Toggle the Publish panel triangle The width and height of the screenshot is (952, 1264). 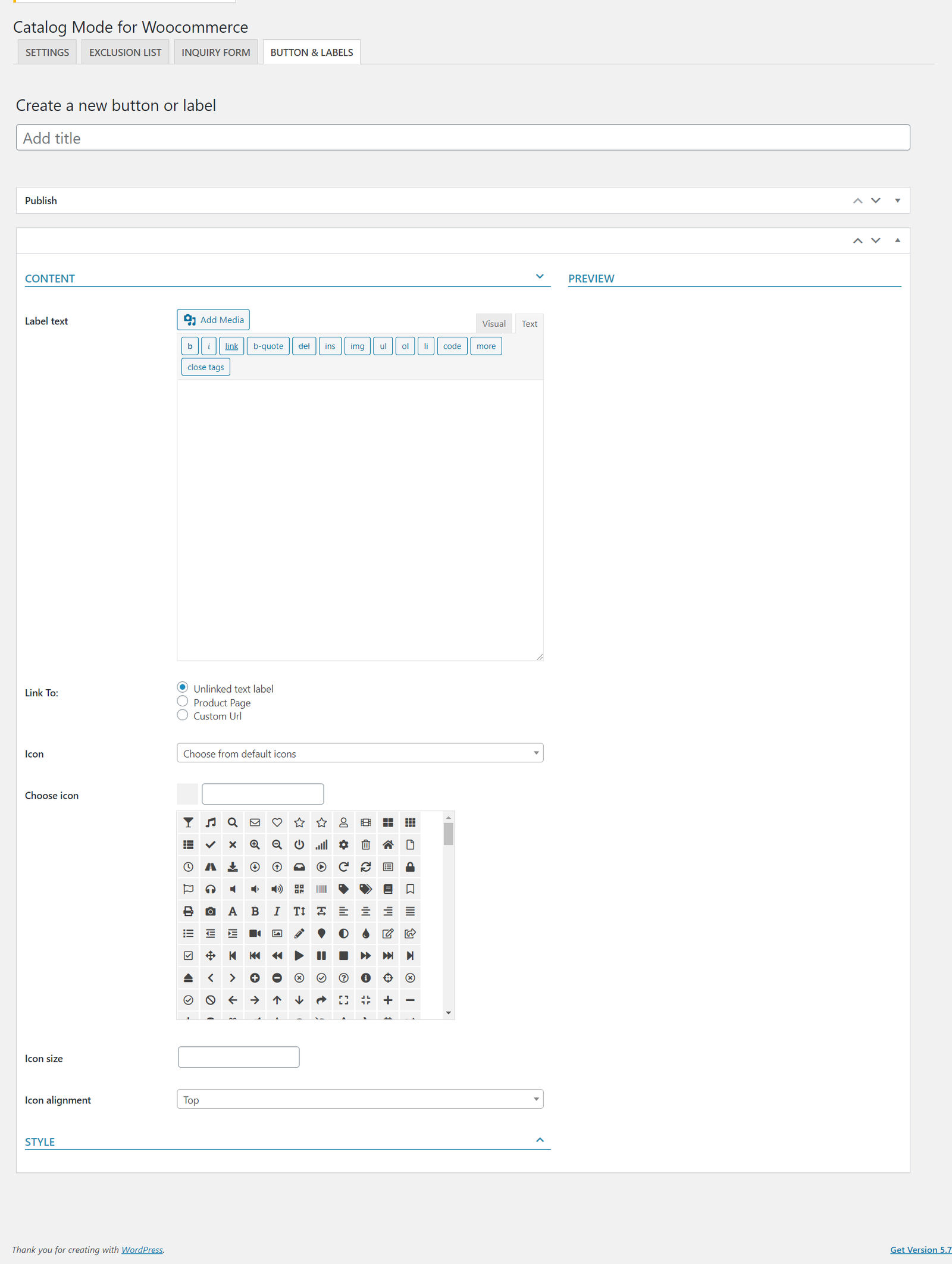point(897,201)
